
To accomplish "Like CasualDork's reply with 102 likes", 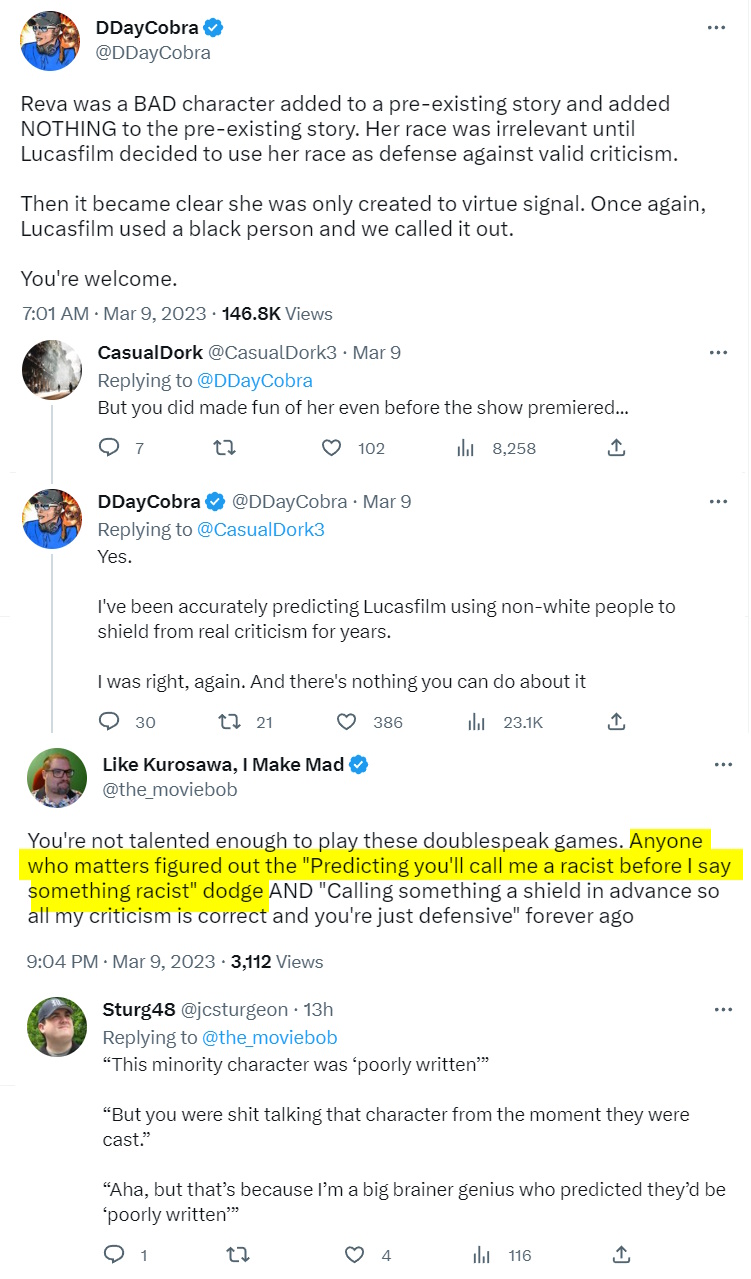I will pyautogui.click(x=332, y=448).
